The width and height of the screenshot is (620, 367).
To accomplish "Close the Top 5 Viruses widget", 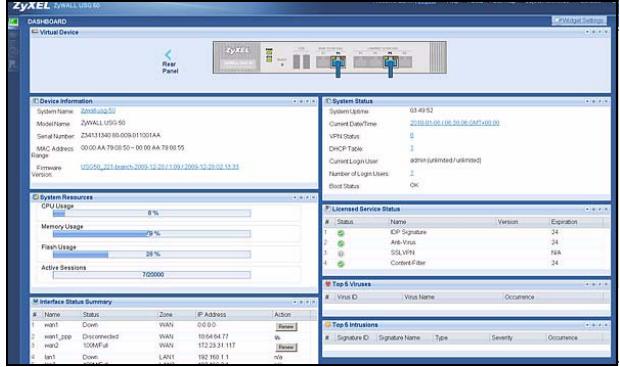I will 606,284.
